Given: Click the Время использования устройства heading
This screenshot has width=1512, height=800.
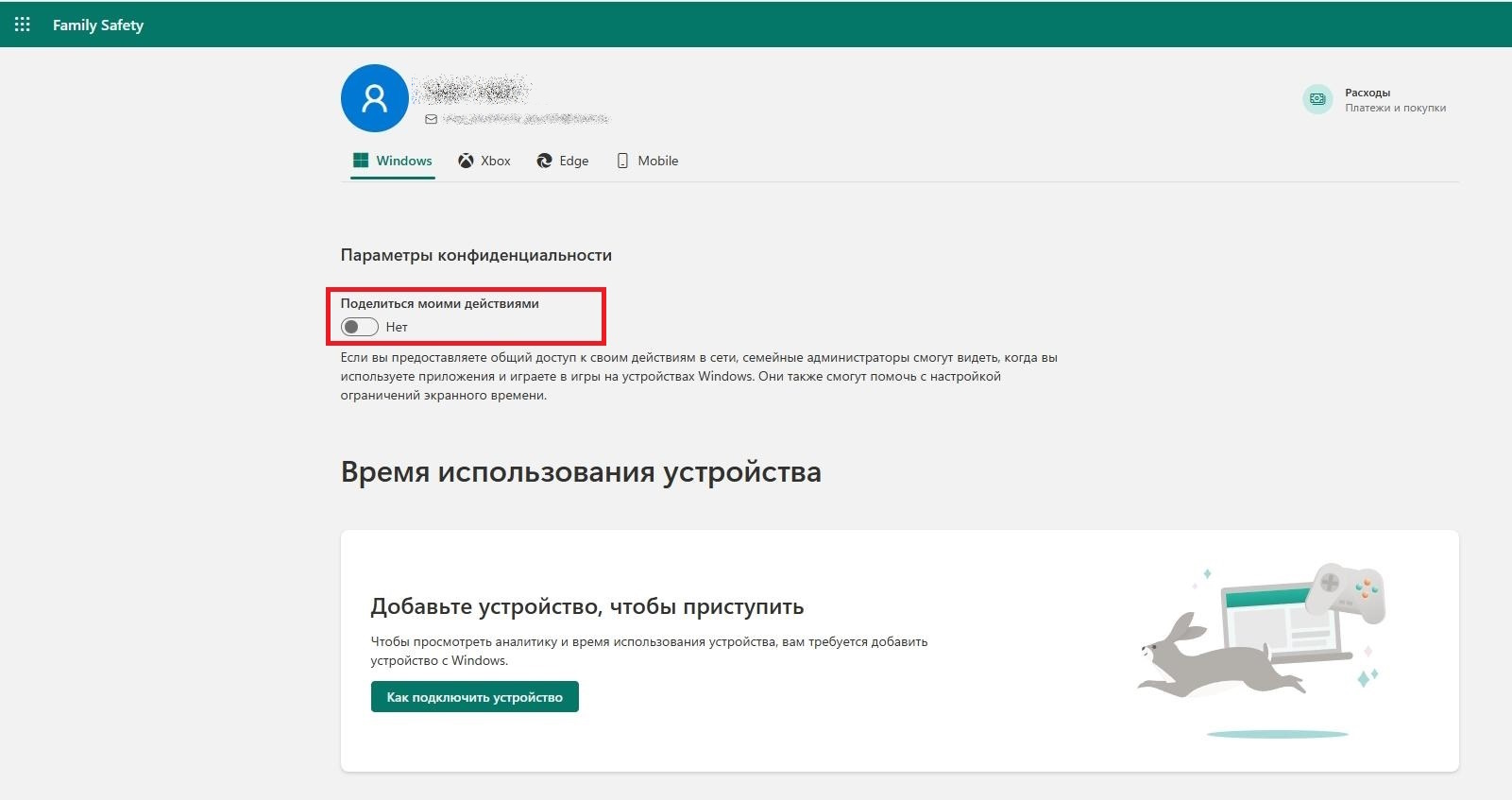Looking at the screenshot, I should 581,471.
